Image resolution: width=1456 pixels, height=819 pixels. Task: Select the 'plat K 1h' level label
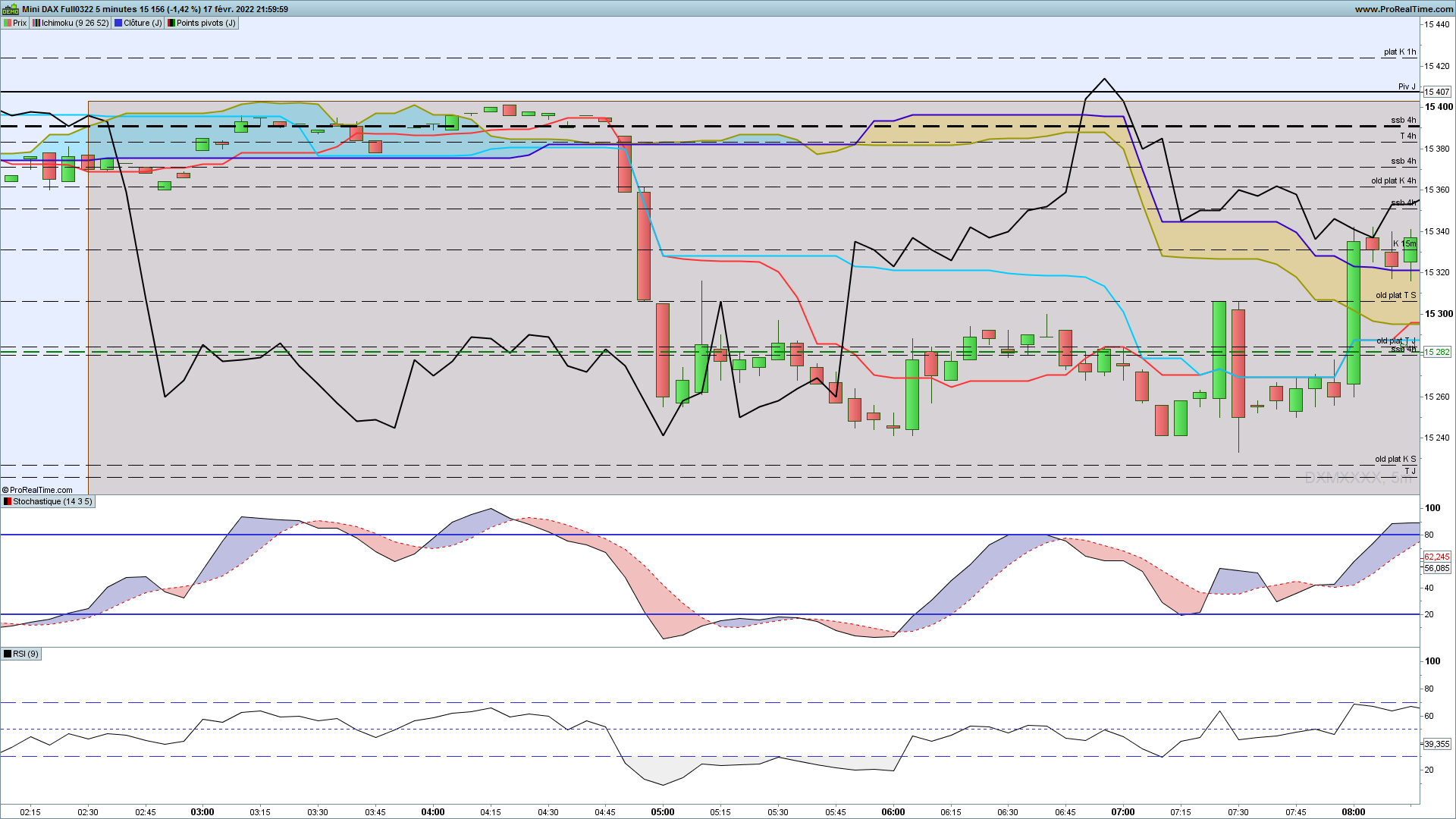(1399, 52)
